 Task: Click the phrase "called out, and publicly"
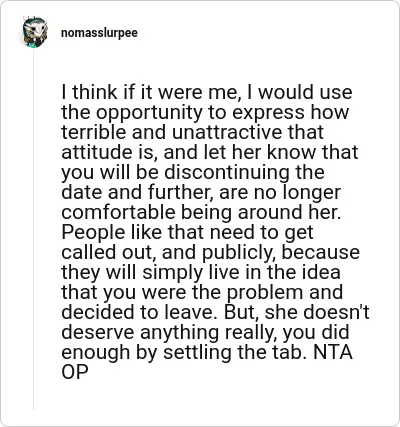point(169,252)
